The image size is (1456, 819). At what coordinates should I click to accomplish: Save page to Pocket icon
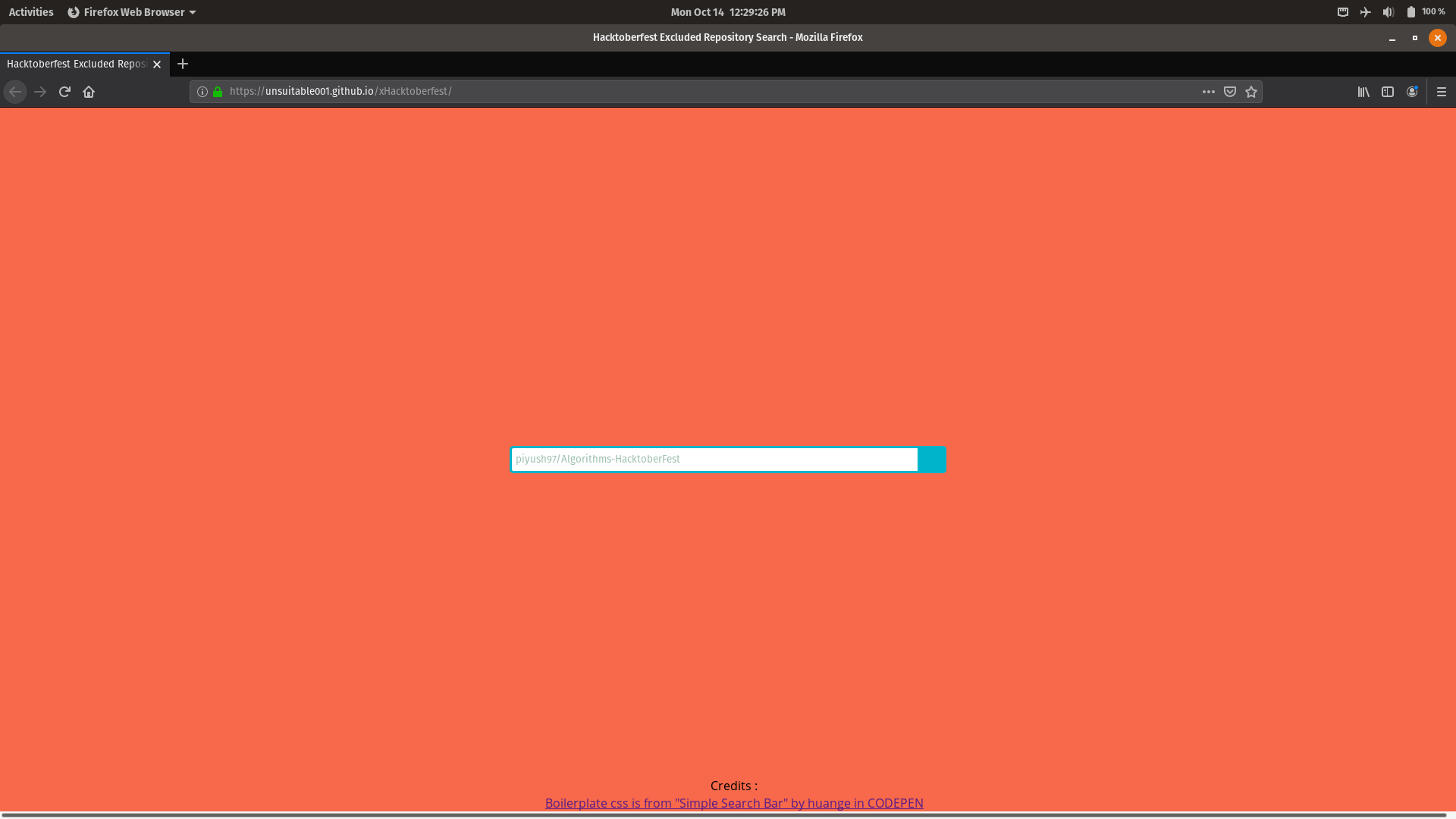[1230, 92]
